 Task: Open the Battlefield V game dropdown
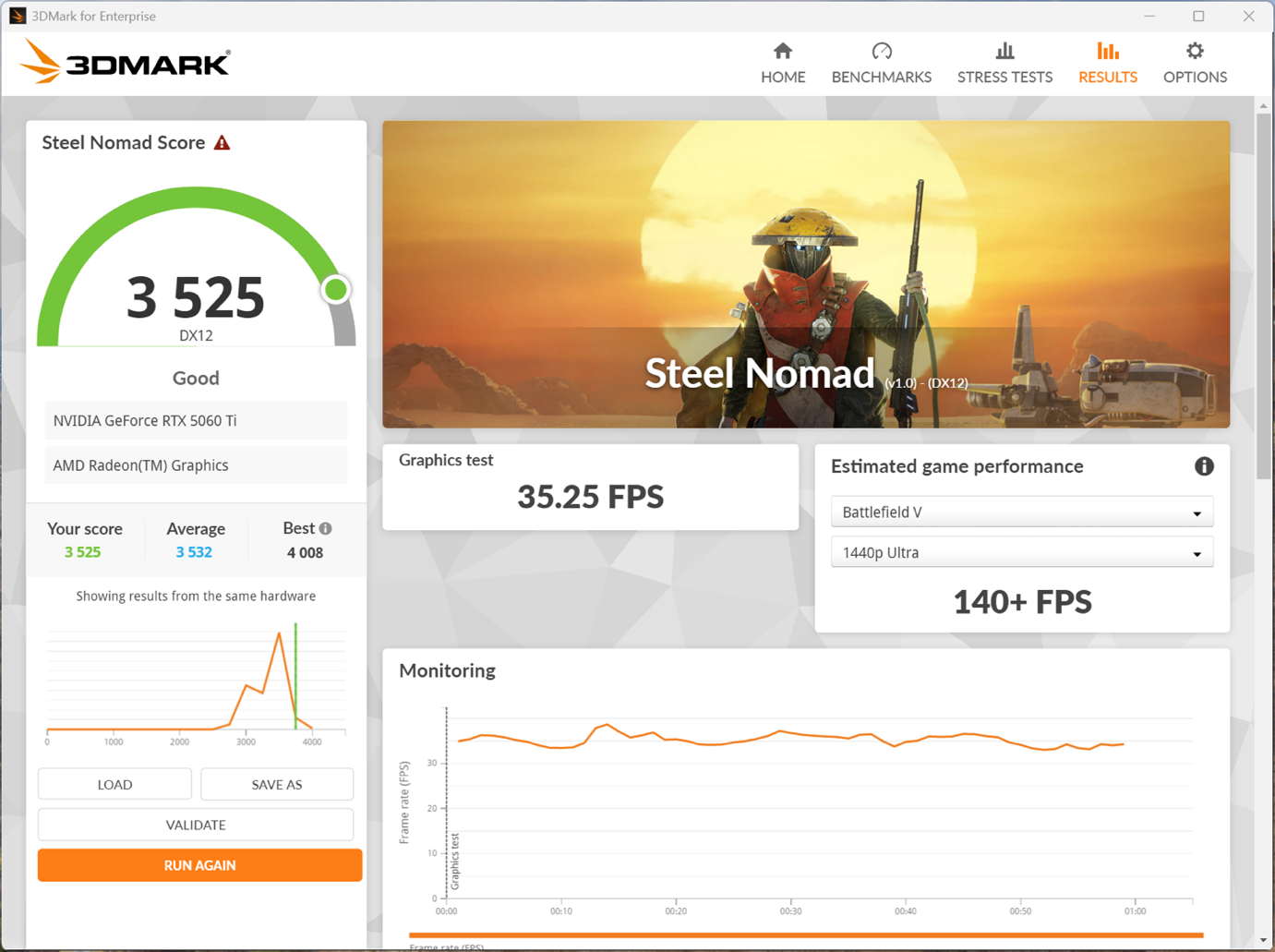(1022, 512)
